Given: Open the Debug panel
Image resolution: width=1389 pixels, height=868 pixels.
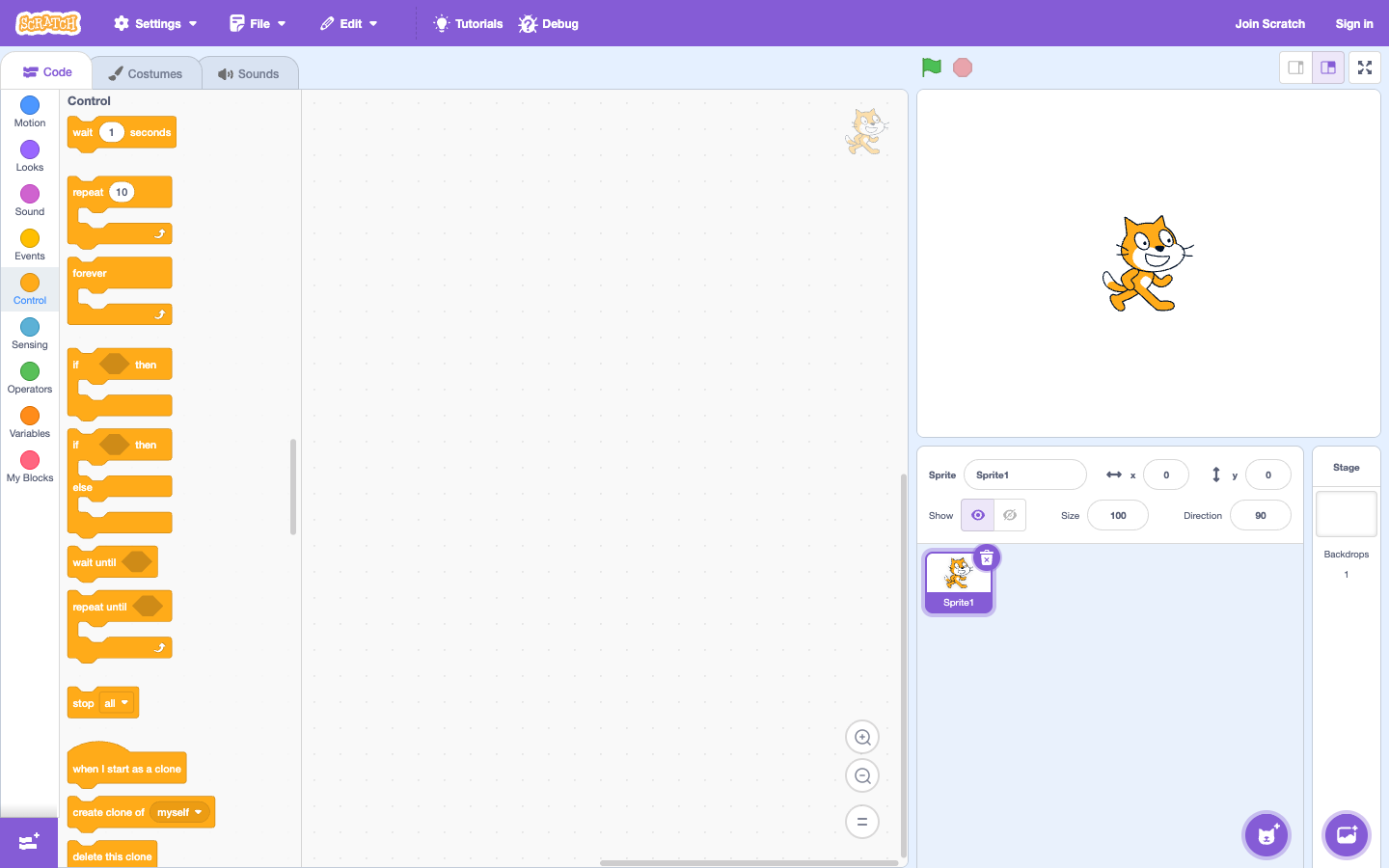Looking at the screenshot, I should [549, 23].
